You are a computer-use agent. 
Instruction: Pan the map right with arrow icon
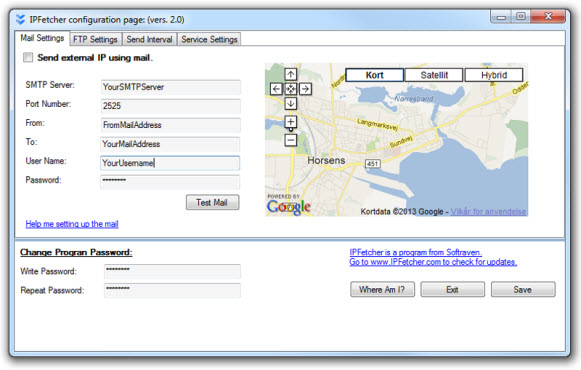(x=305, y=89)
